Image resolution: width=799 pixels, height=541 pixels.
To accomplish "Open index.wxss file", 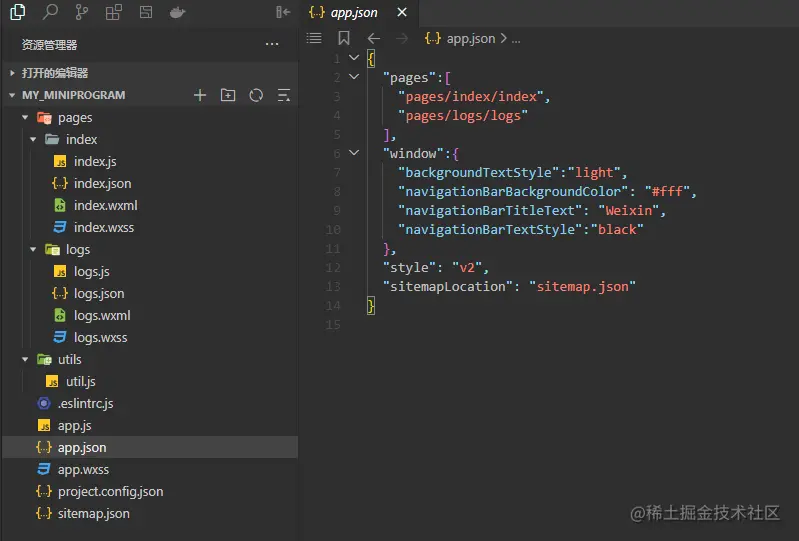I will 104,227.
